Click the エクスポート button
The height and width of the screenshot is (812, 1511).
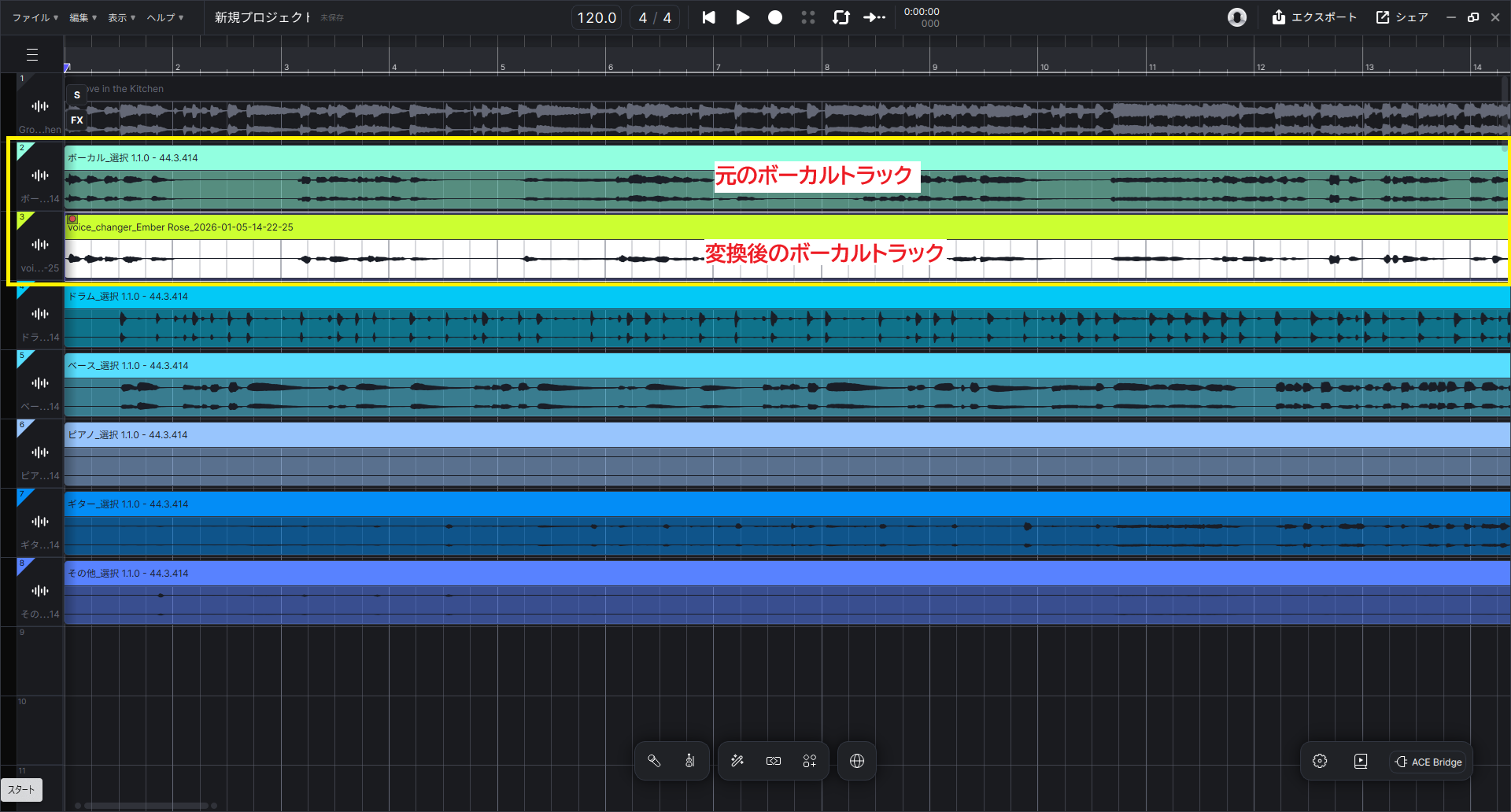[1314, 17]
